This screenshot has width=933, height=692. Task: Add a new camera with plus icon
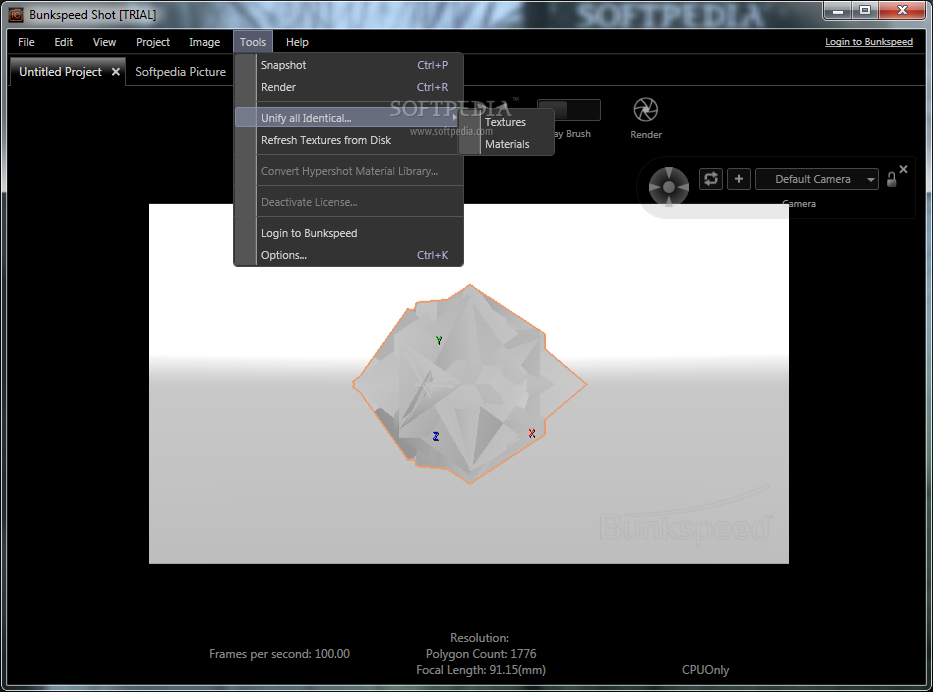tap(738, 179)
